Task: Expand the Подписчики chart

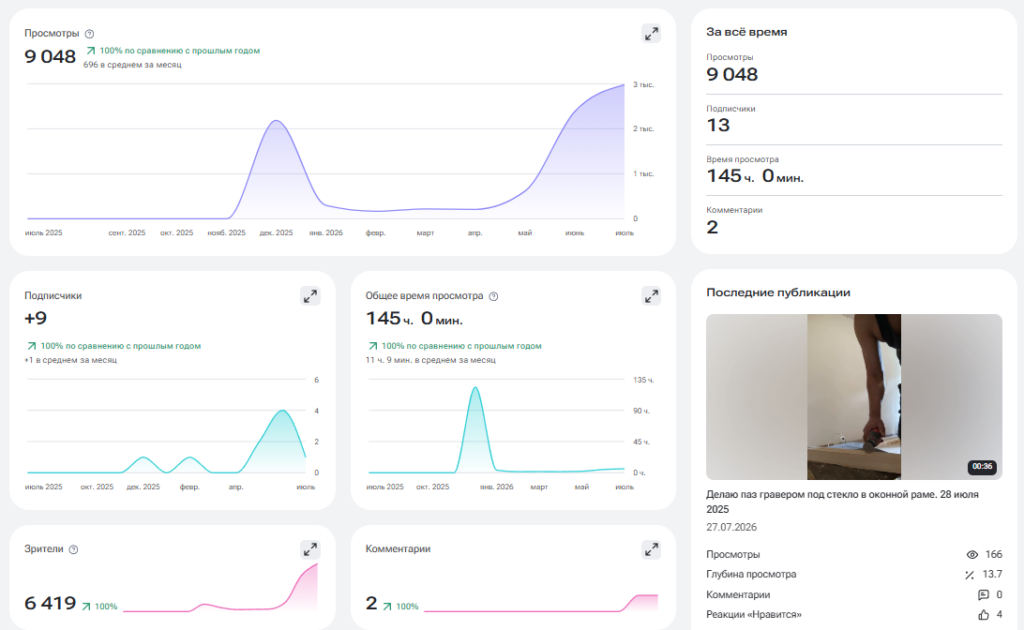Action: point(310,296)
